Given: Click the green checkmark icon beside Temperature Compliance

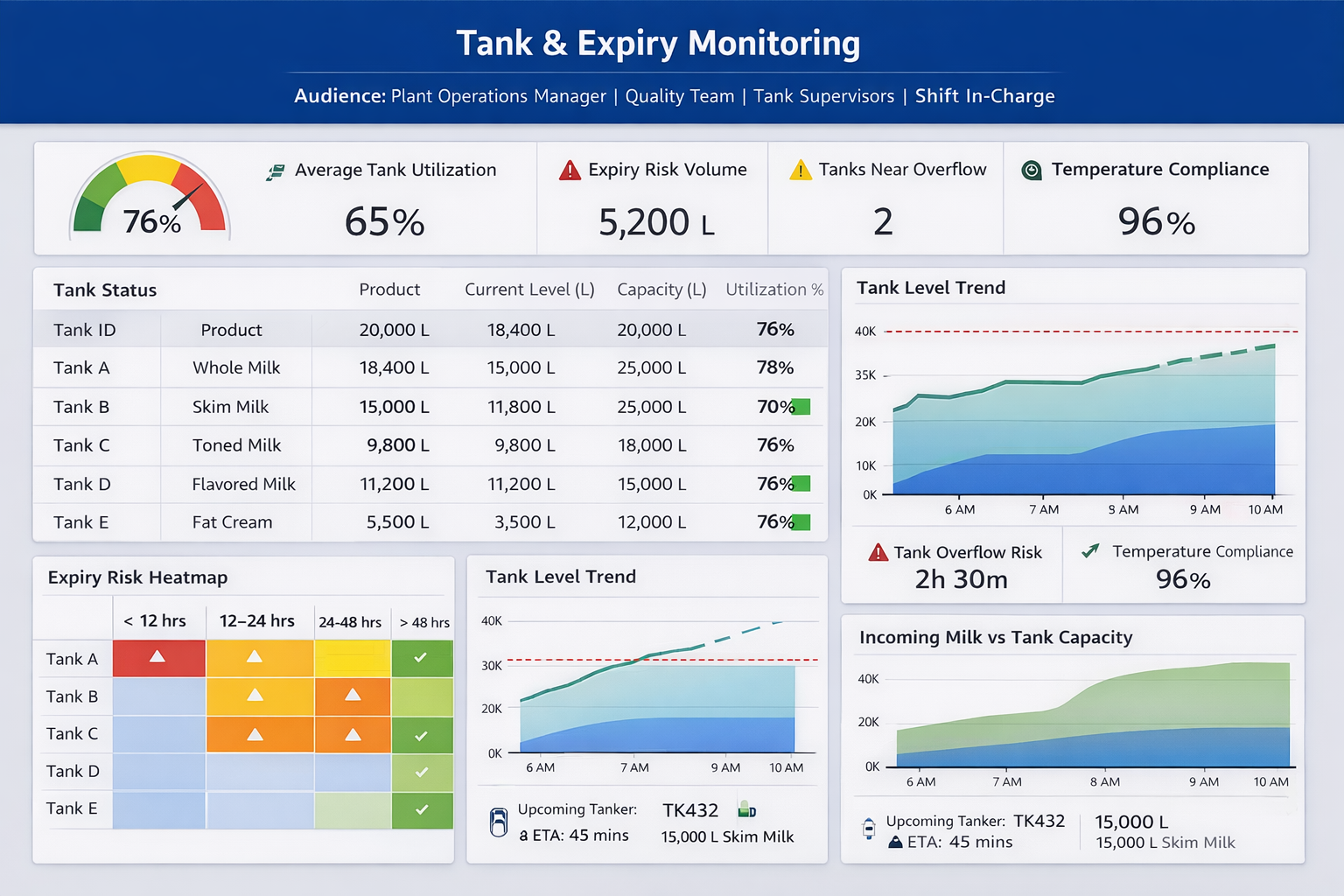Looking at the screenshot, I should [1090, 551].
